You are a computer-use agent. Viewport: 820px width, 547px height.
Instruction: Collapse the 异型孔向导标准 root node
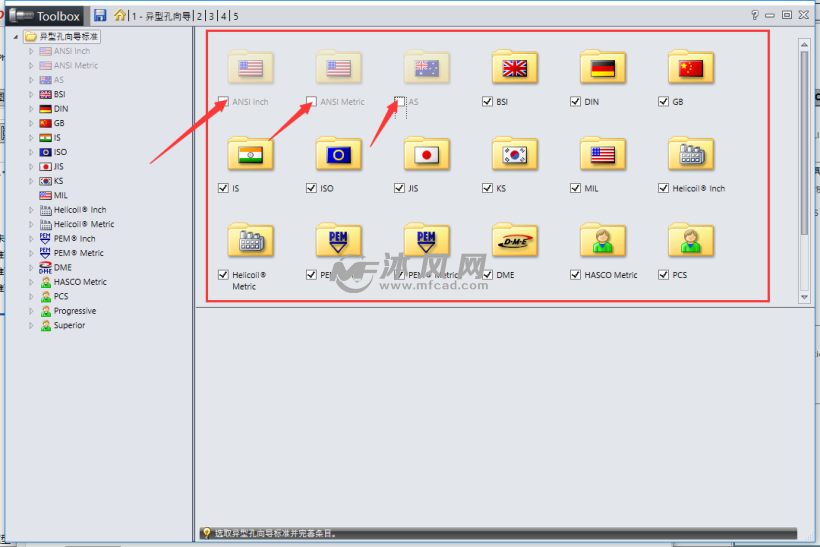[x=16, y=37]
